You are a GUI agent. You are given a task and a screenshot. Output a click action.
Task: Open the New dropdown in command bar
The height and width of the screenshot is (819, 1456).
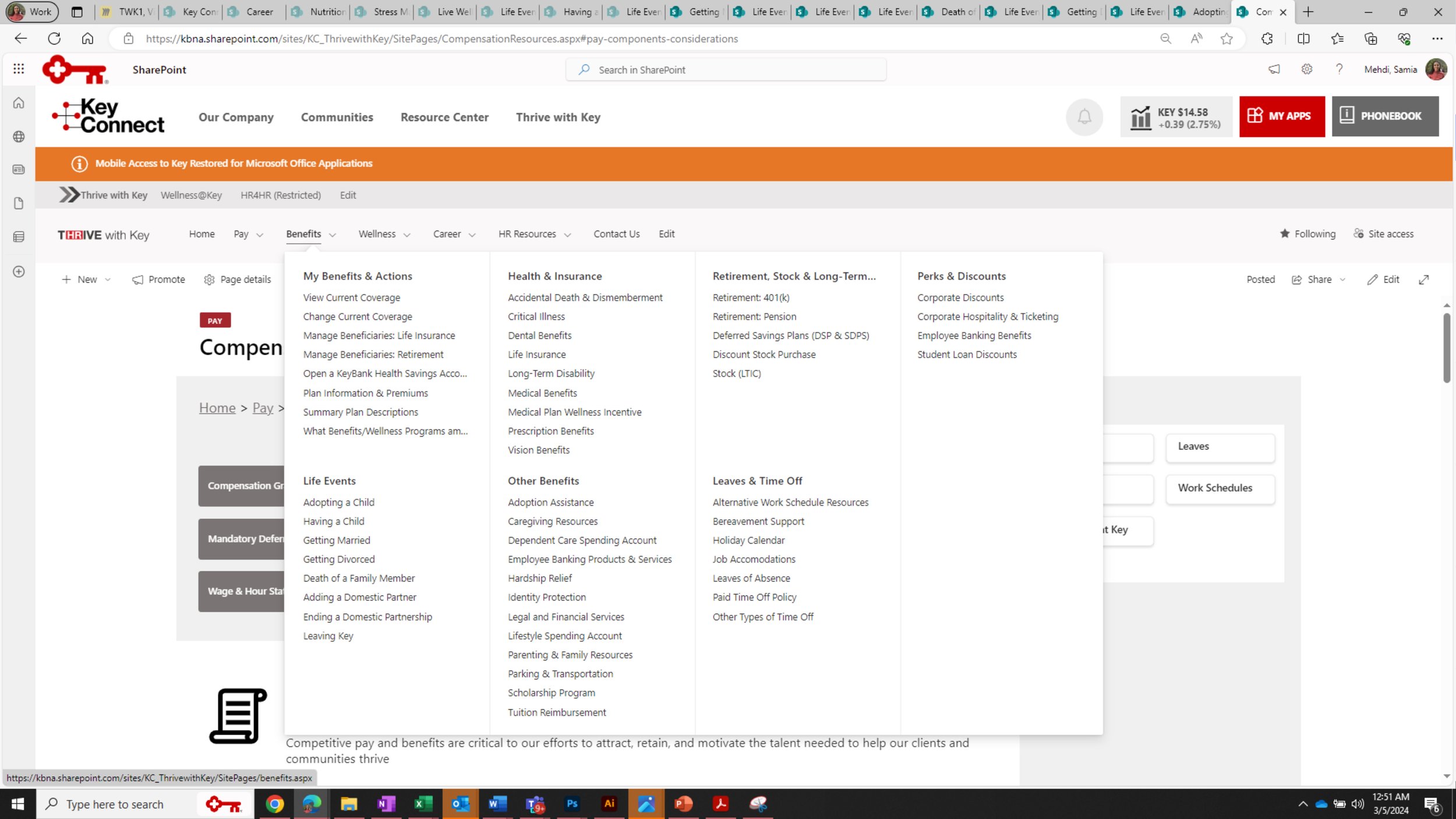pyautogui.click(x=86, y=280)
